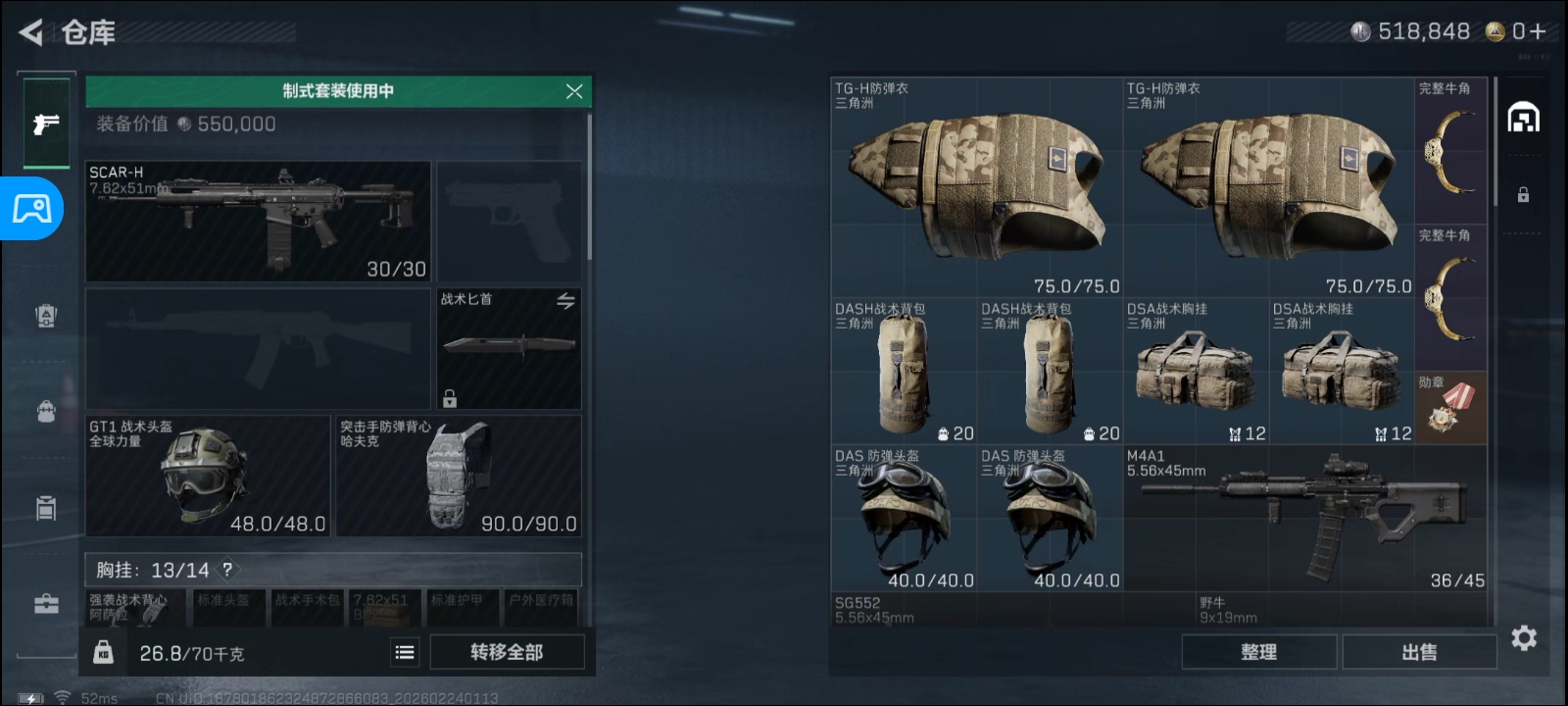
Task: Click the question mark help next to 胸挂 13/14
Action: click(x=227, y=570)
